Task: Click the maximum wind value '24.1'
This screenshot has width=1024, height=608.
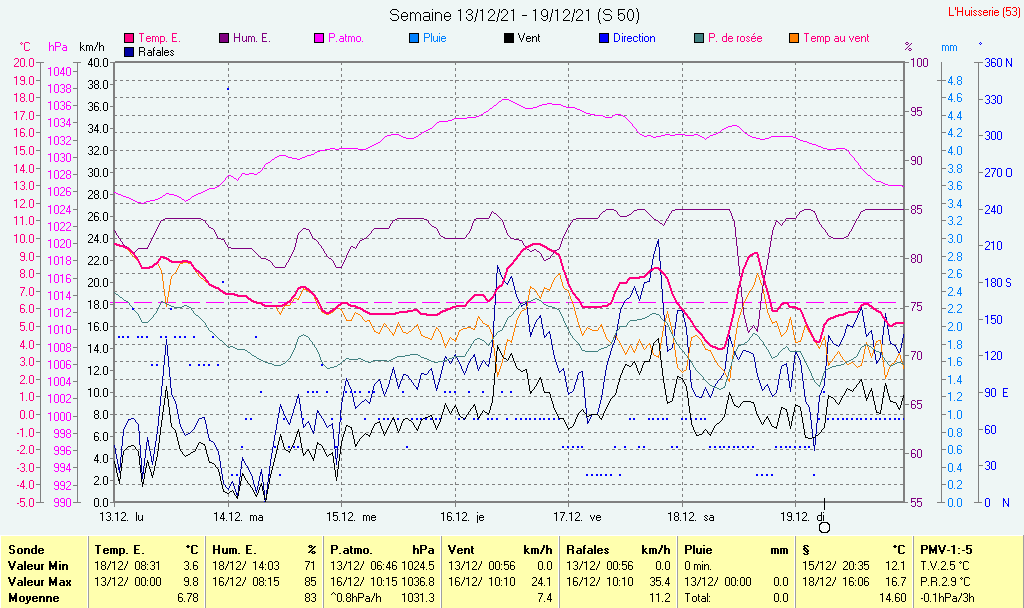Action: click(x=541, y=582)
